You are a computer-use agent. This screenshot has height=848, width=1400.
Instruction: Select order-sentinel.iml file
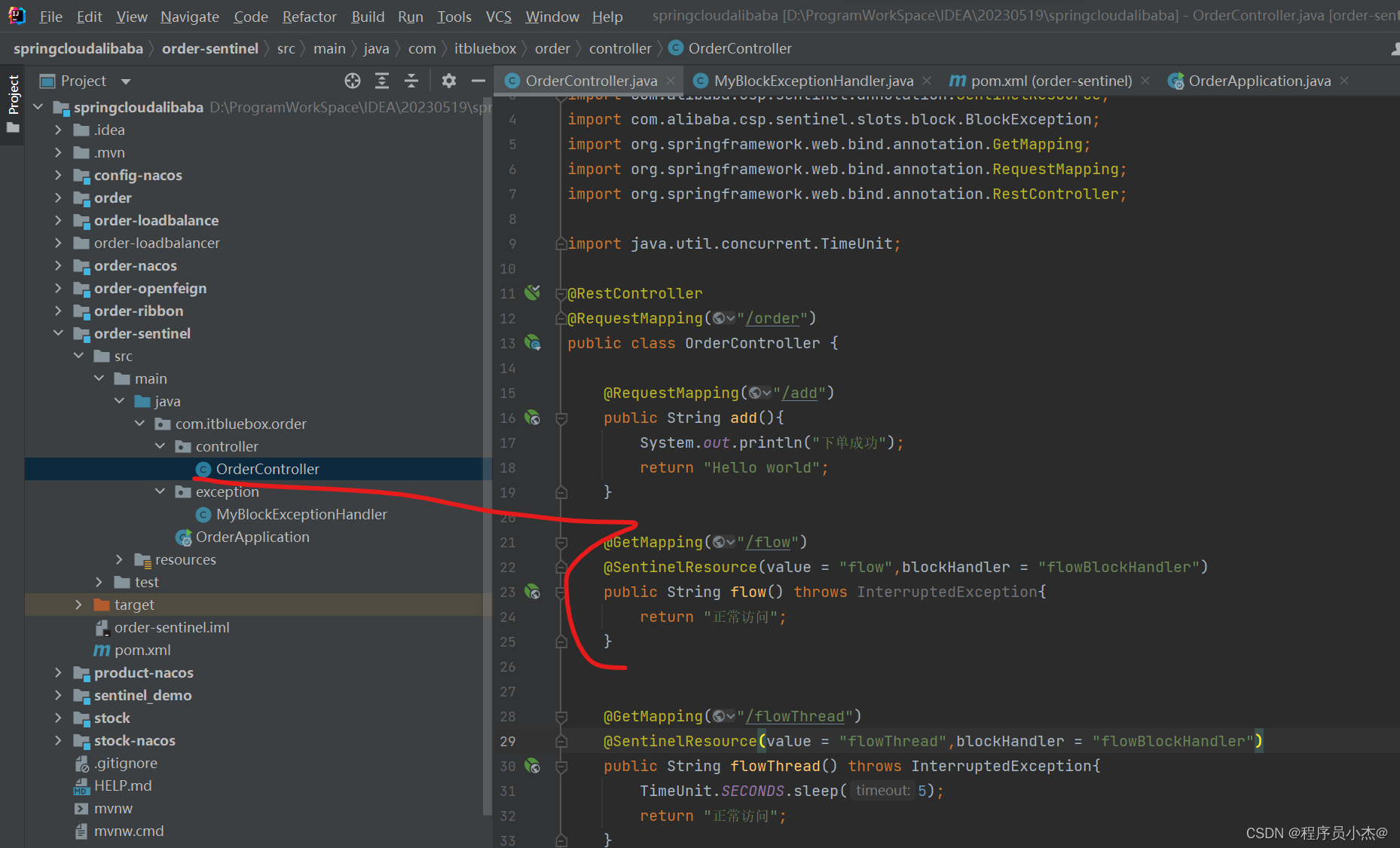(x=172, y=627)
